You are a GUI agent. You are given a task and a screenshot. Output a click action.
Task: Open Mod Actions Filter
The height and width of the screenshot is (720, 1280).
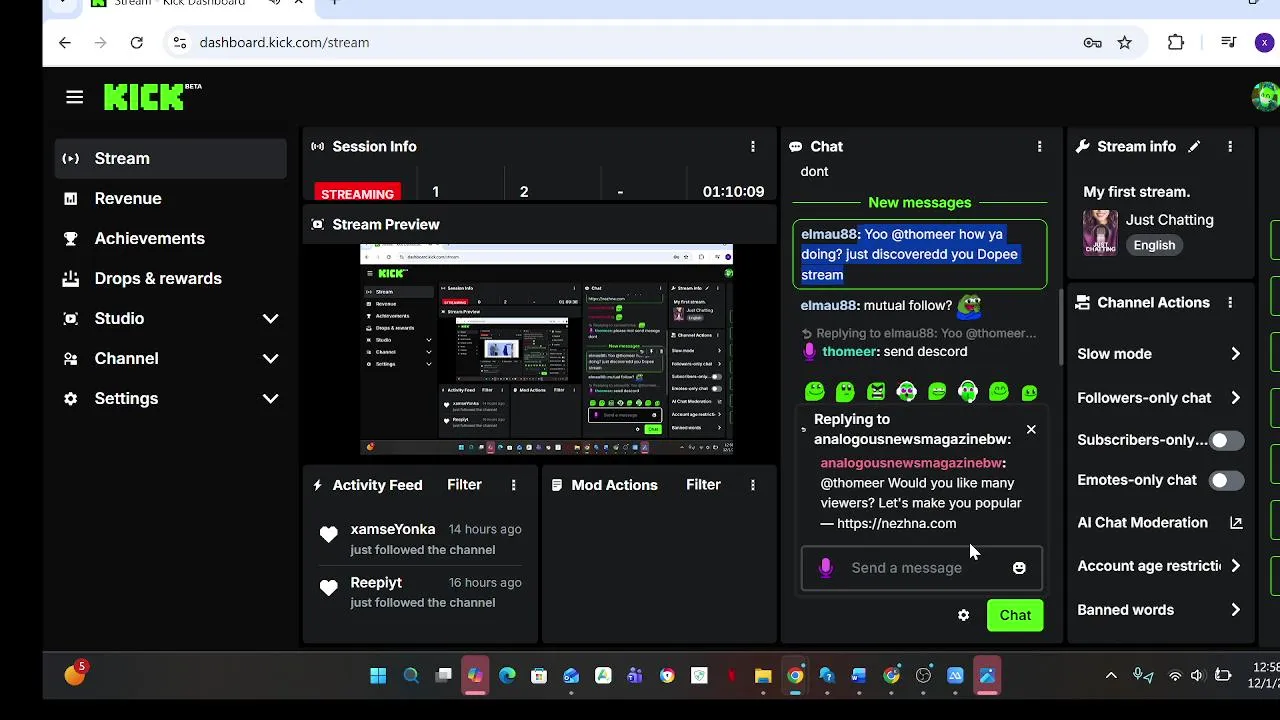[x=703, y=485]
